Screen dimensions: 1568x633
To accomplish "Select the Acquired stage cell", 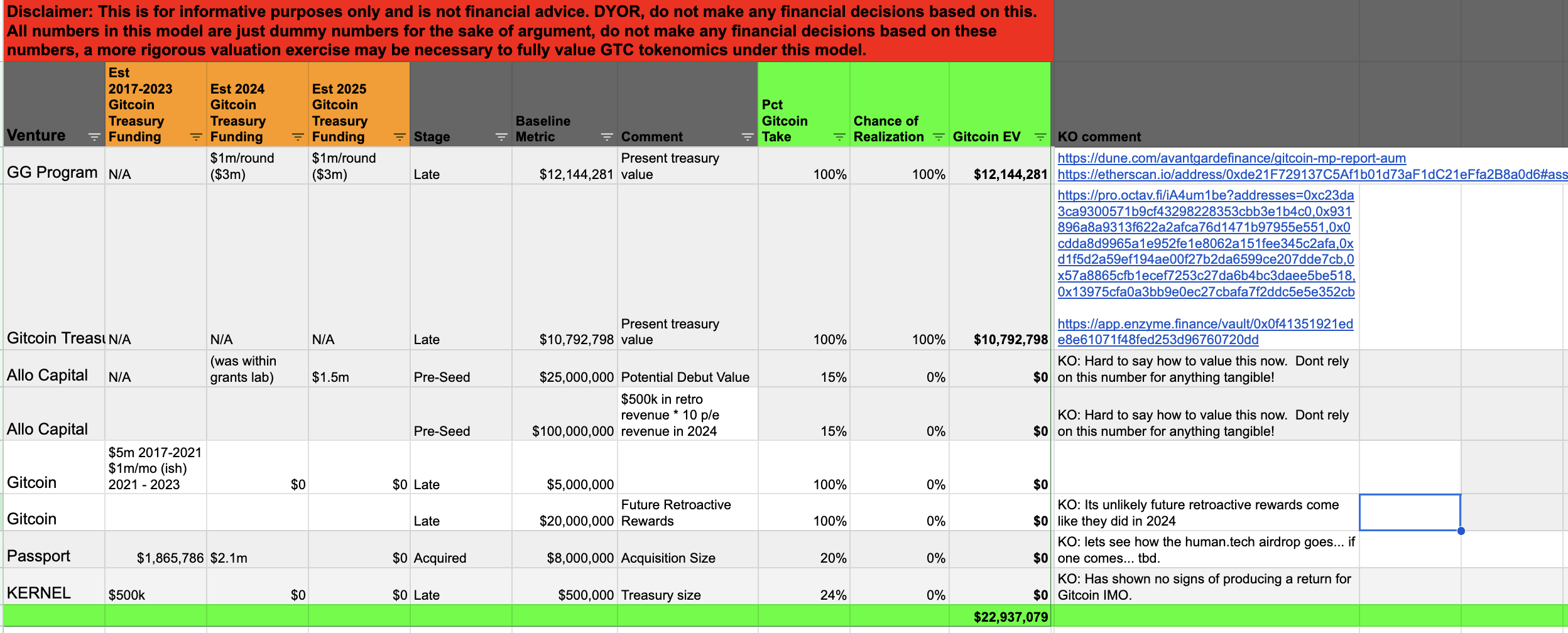I will tap(461, 549).
